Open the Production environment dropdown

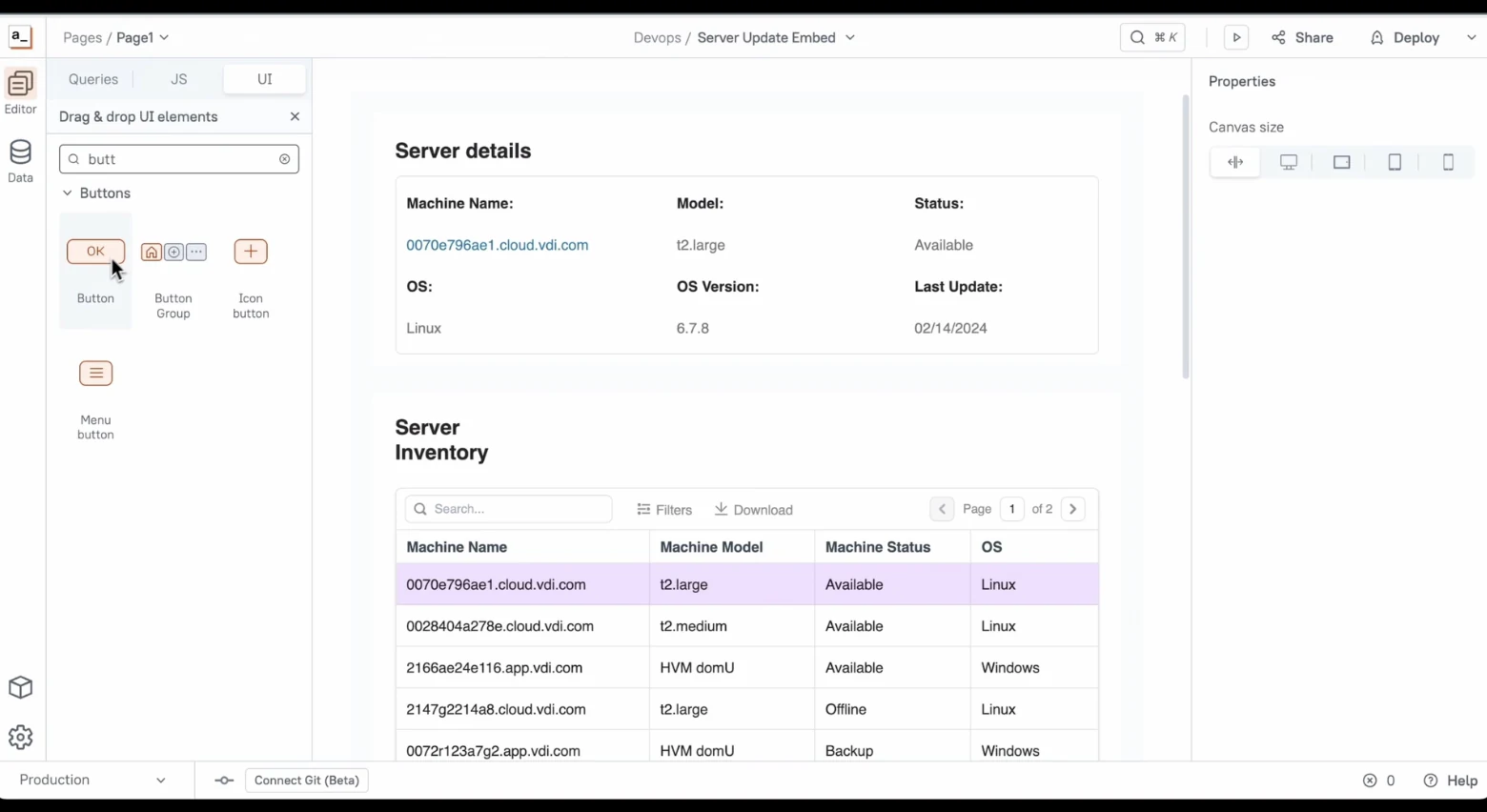pyautogui.click(x=92, y=780)
